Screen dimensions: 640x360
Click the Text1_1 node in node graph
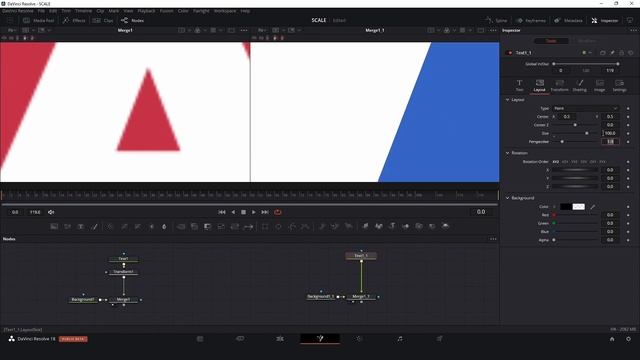point(361,256)
